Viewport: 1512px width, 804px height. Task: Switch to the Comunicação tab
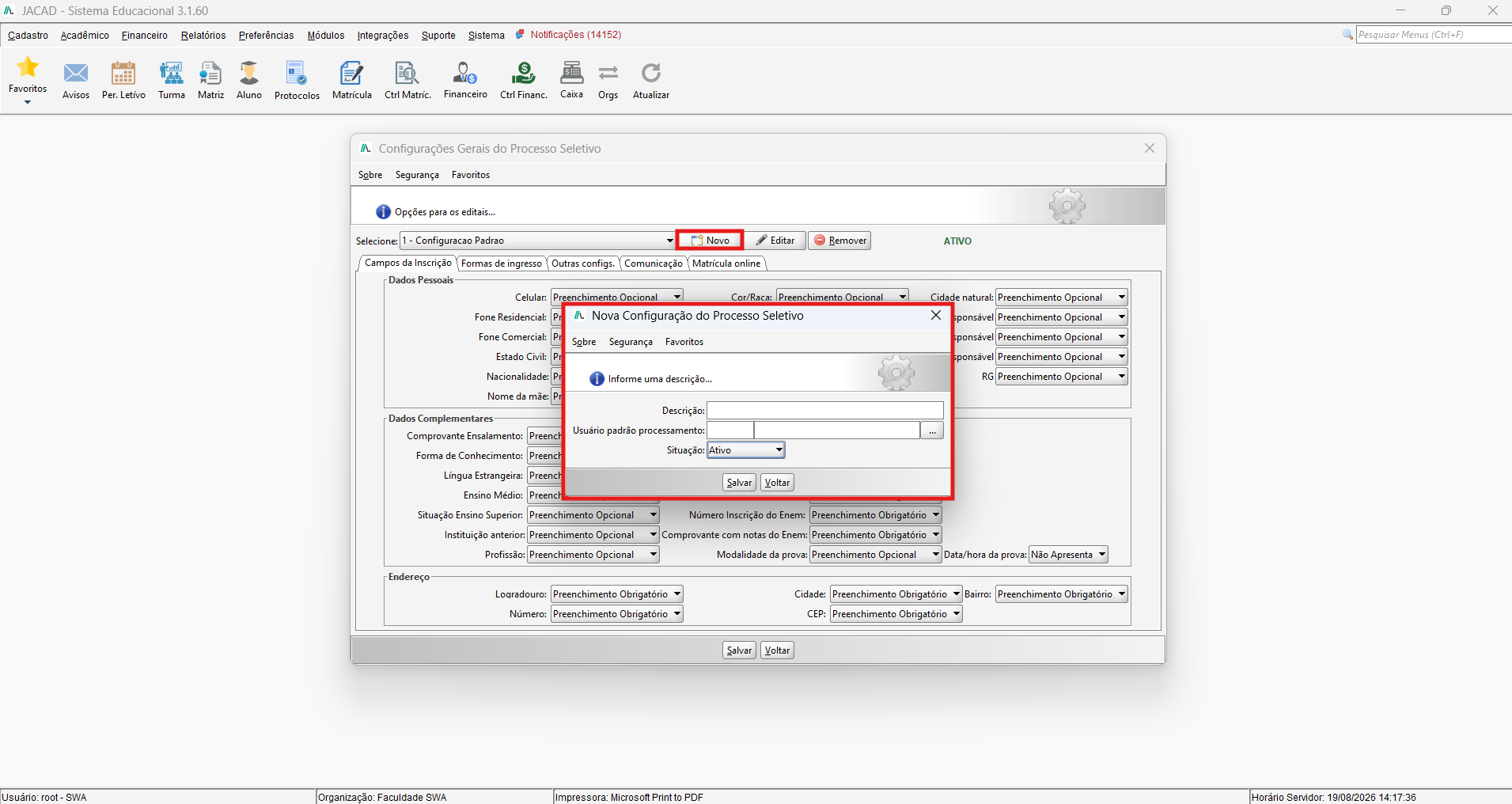pos(653,264)
